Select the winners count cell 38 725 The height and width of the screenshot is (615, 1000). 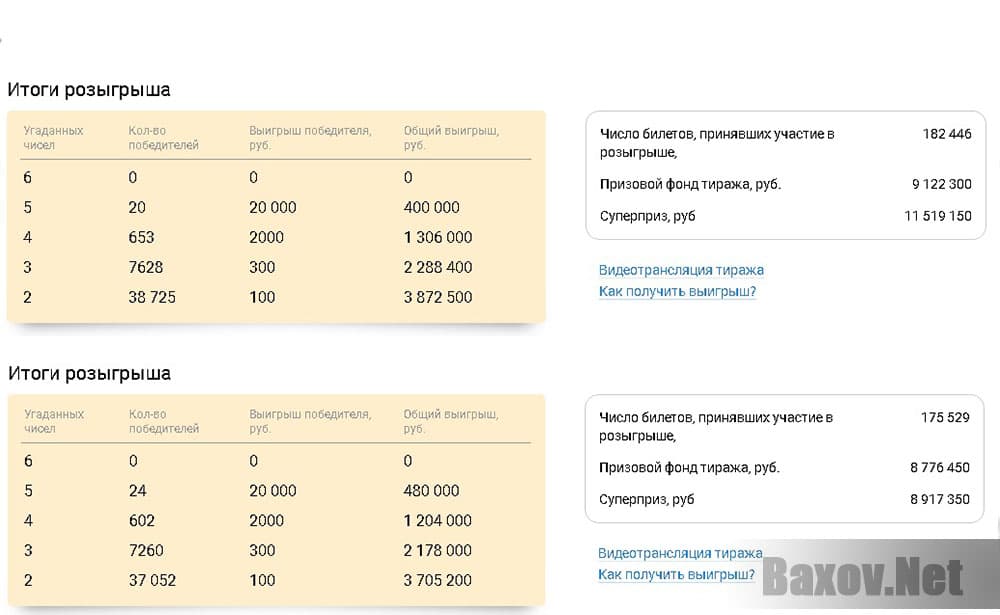[x=152, y=297]
